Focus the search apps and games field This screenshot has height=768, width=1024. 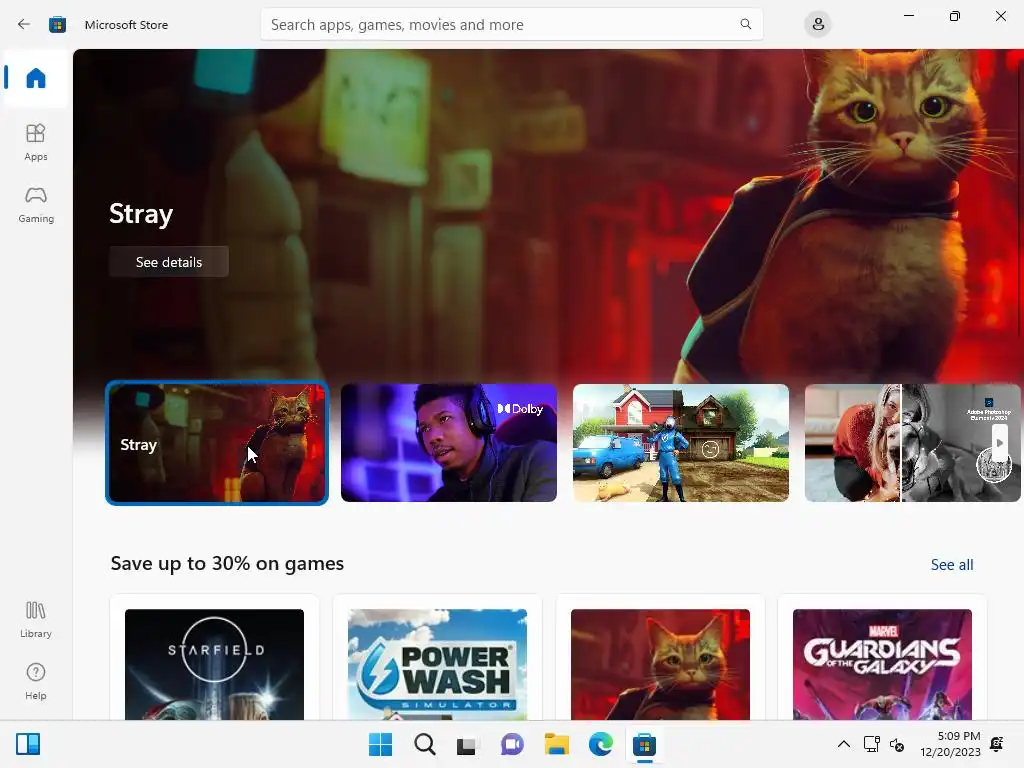(511, 25)
